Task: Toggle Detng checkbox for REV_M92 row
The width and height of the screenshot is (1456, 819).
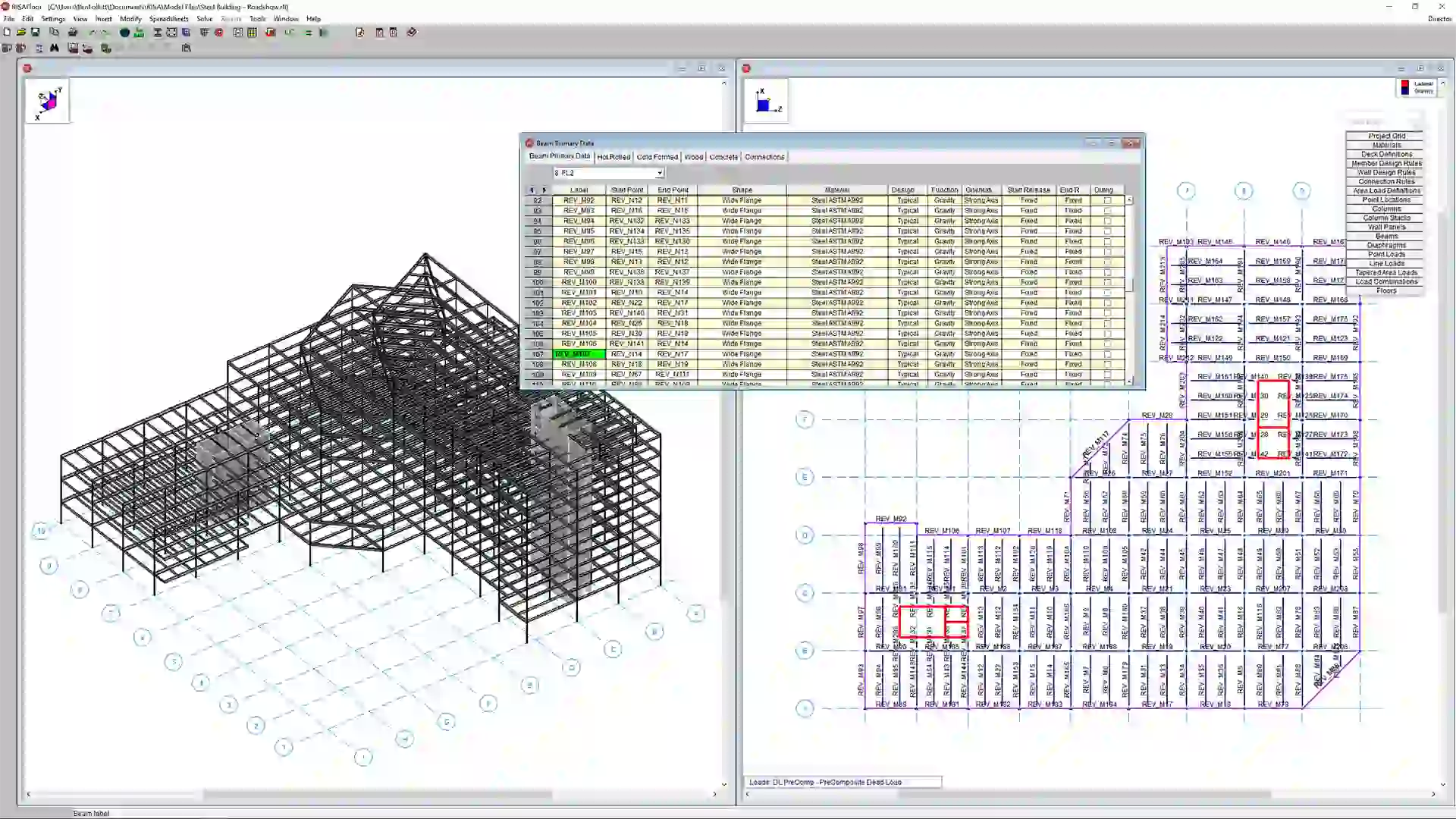Action: tap(1107, 201)
